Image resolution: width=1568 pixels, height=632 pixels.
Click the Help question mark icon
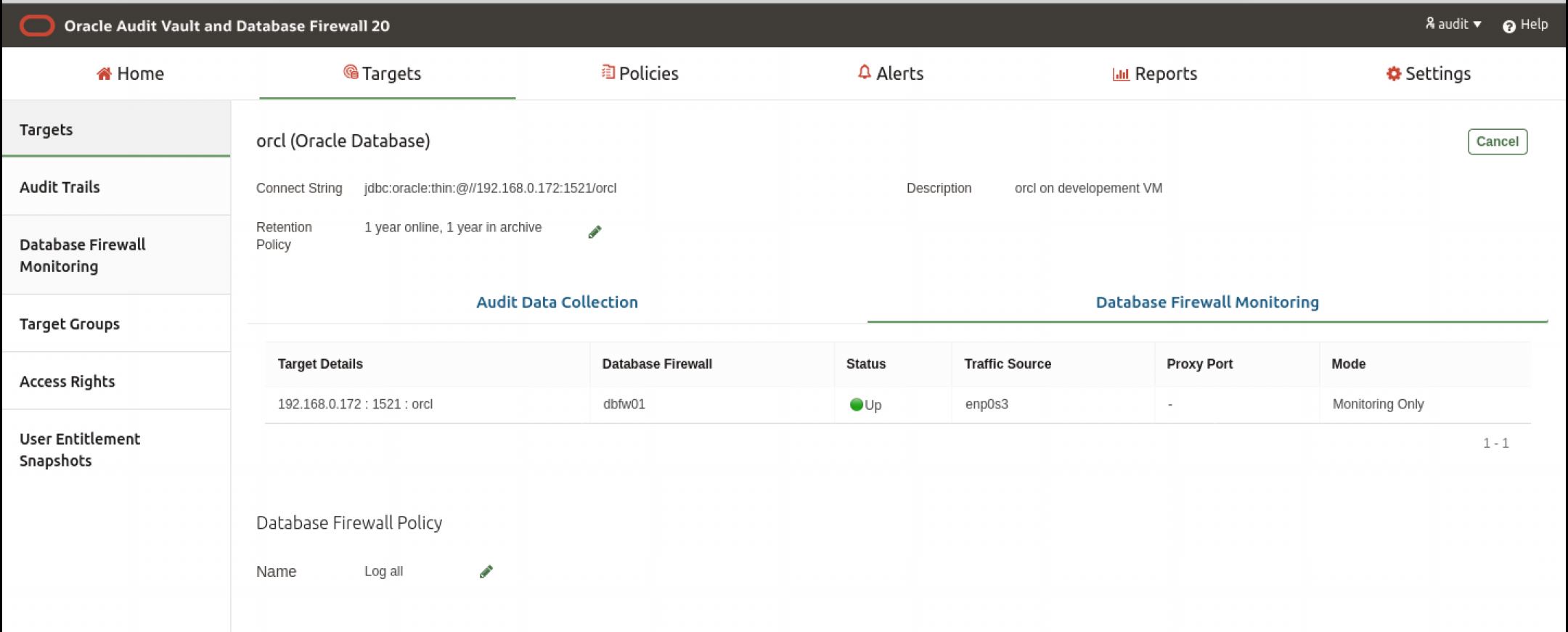click(x=1508, y=26)
